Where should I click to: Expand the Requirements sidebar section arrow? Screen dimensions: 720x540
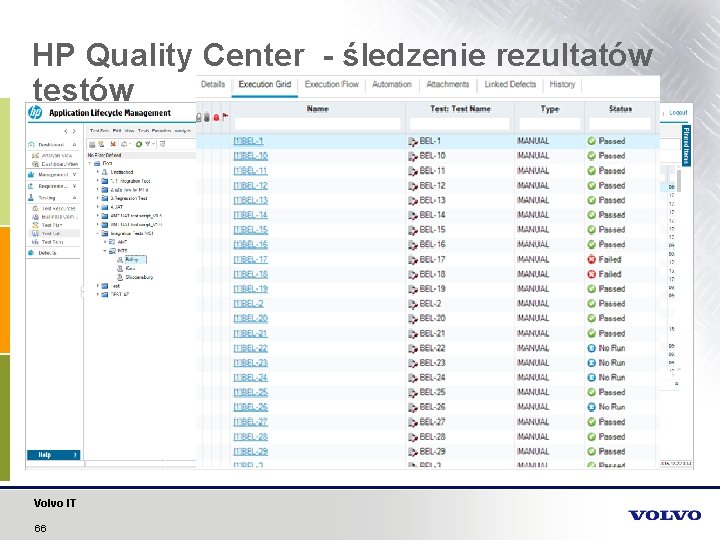coord(74,186)
